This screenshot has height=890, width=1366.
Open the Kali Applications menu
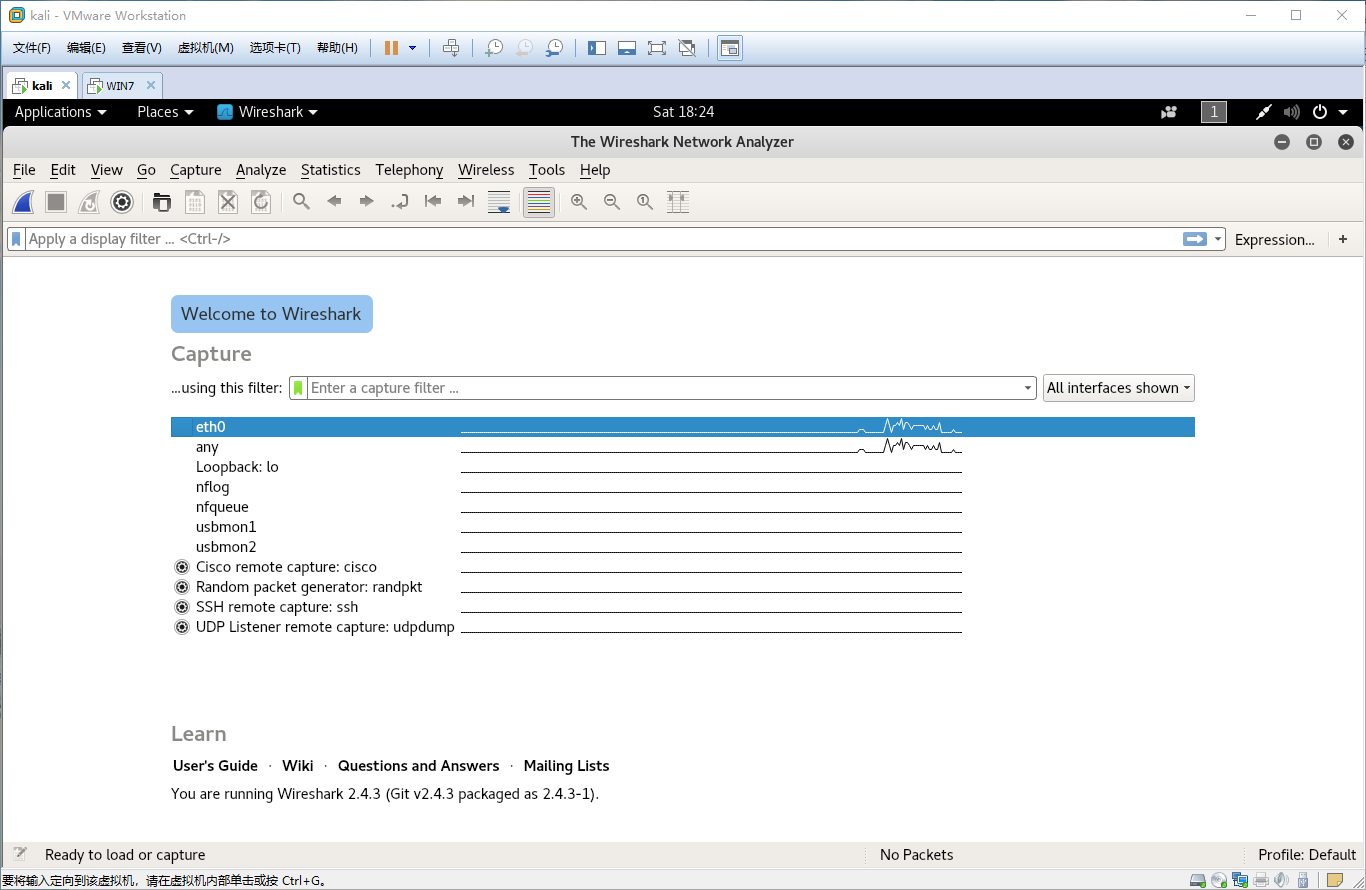pos(60,112)
